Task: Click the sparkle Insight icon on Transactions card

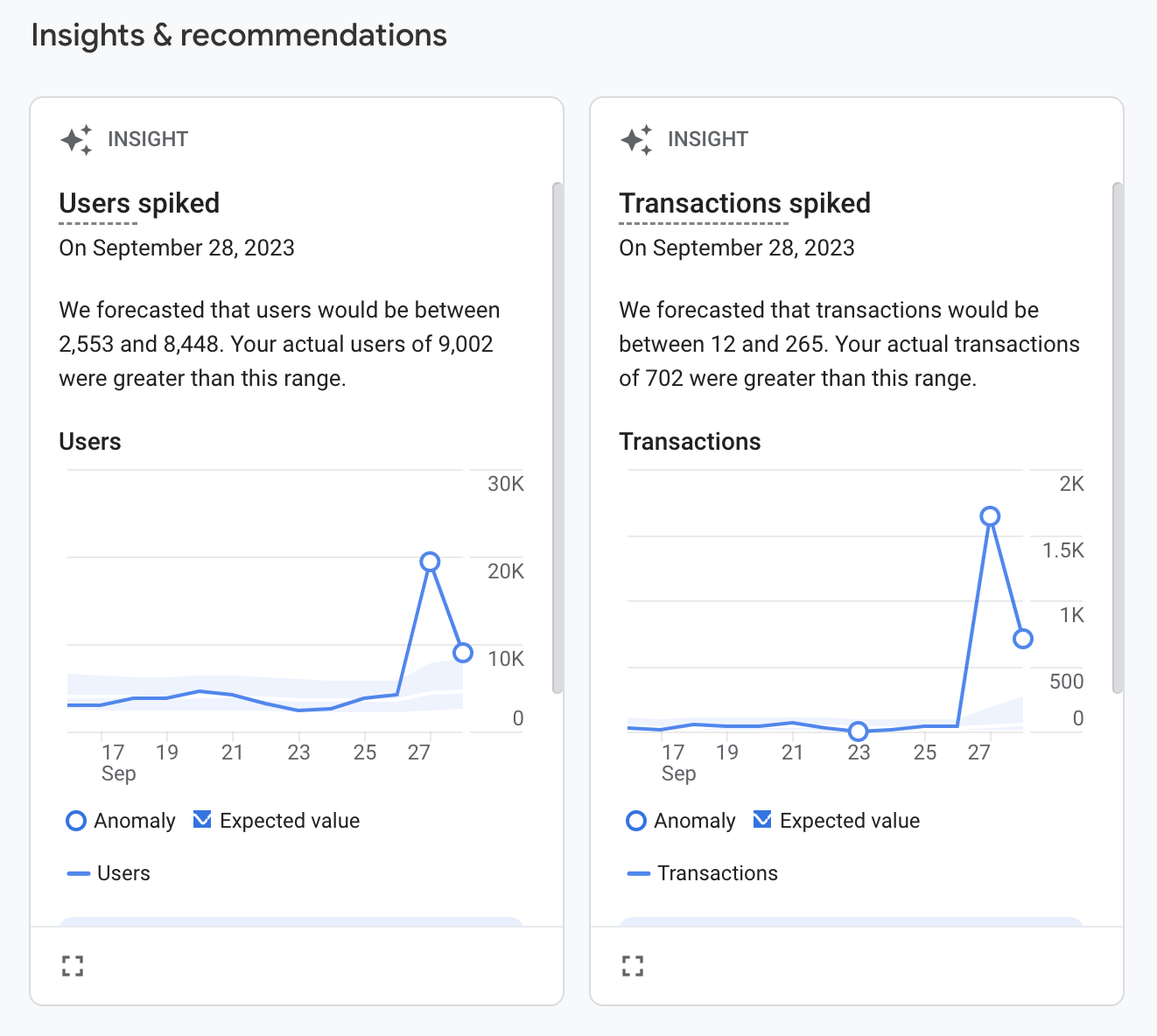Action: (x=637, y=139)
